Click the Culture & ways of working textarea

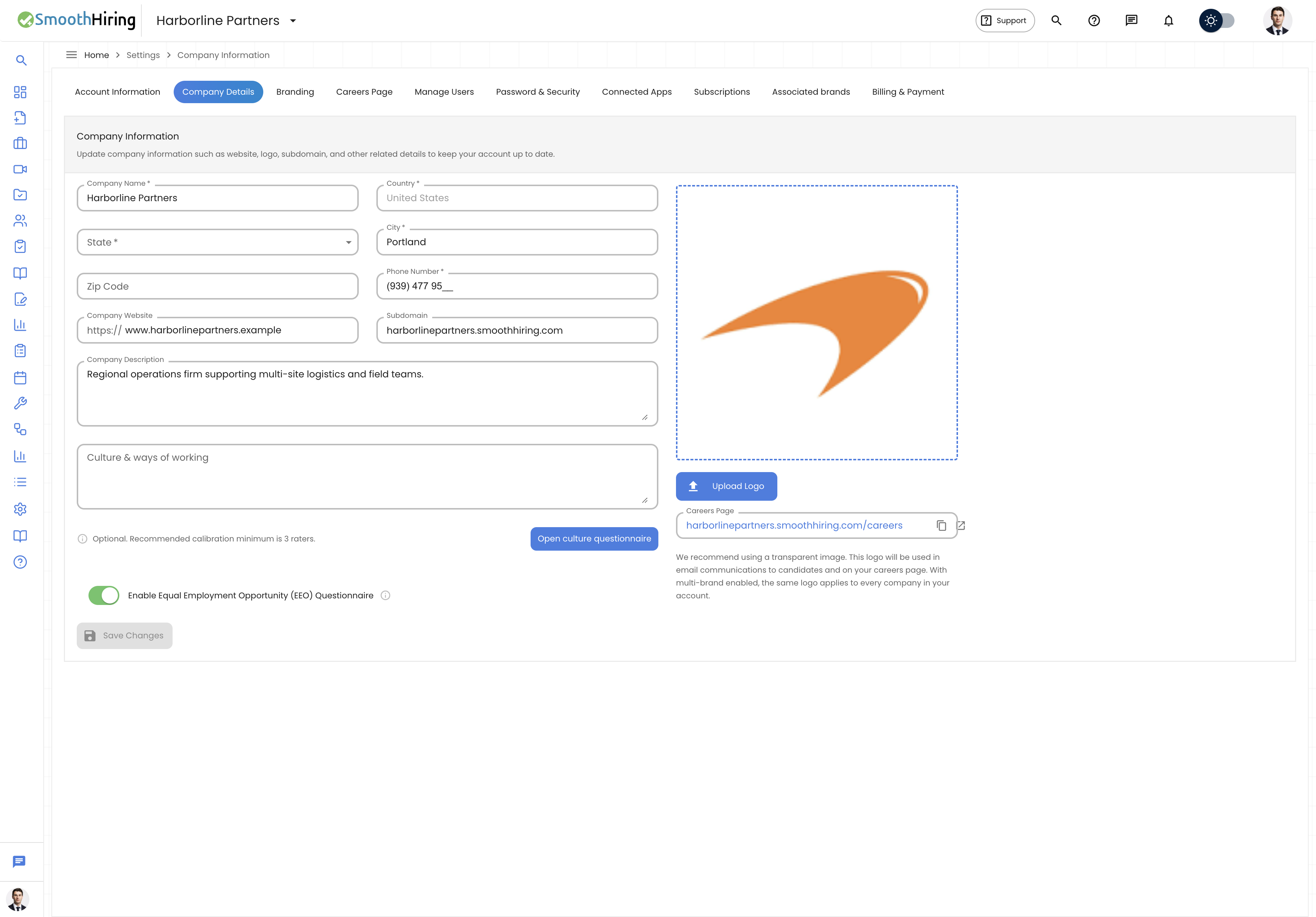[x=368, y=477]
